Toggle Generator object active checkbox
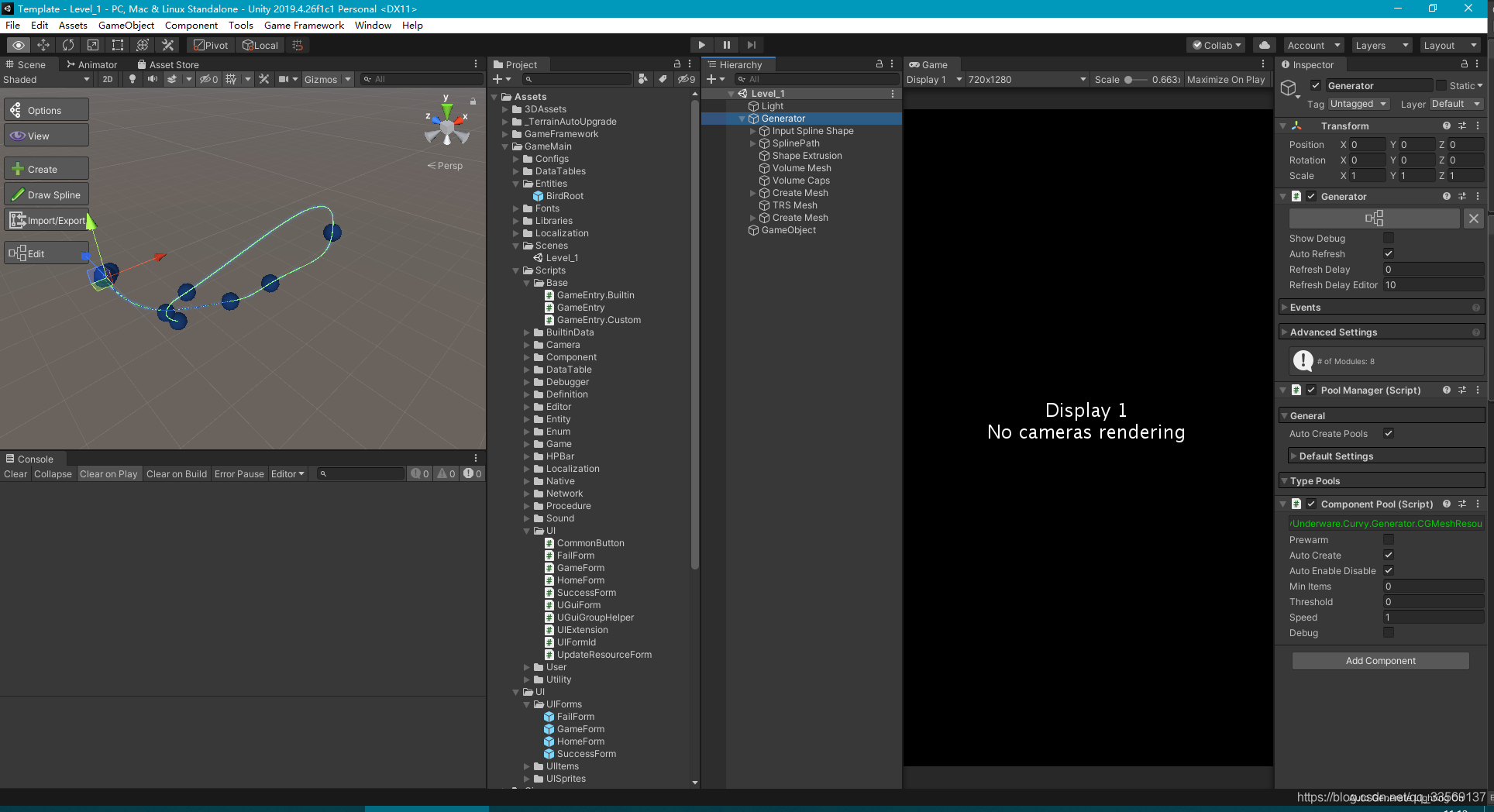 [x=1316, y=85]
